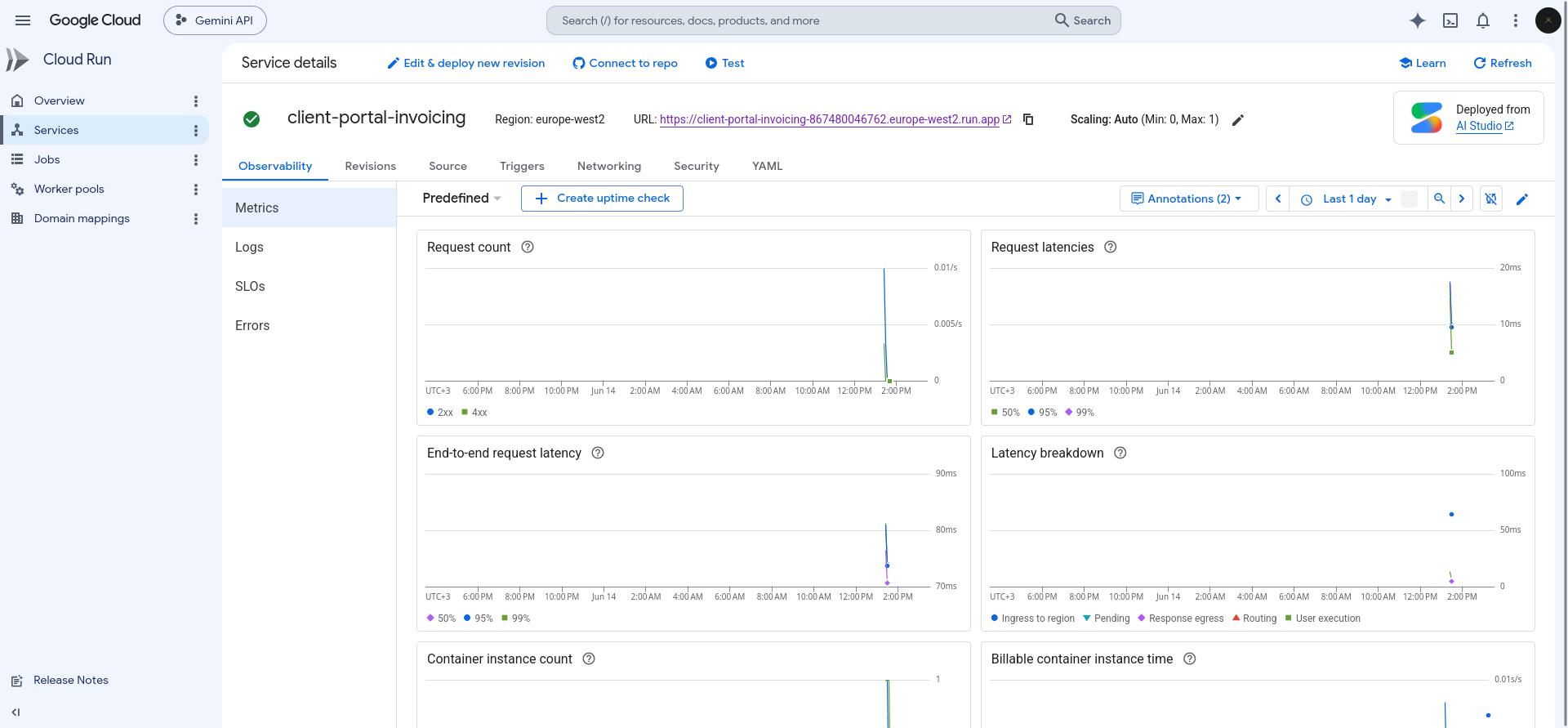This screenshot has height=728, width=1568.
Task: Switch to the YAML tab
Action: pyautogui.click(x=767, y=166)
